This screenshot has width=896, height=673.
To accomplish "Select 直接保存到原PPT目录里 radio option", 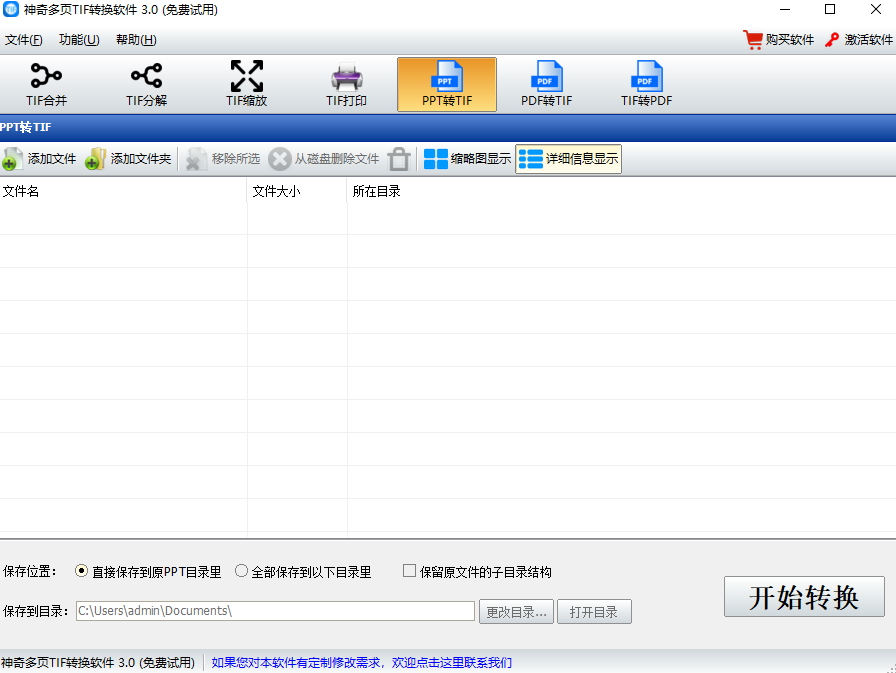I will tap(82, 572).
